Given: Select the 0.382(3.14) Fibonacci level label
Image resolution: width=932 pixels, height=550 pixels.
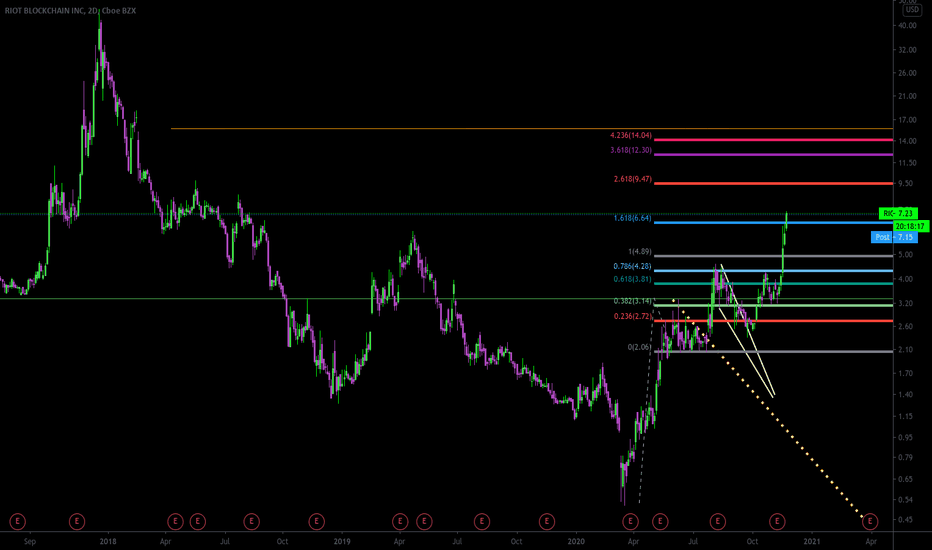Looking at the screenshot, I should click(x=632, y=301).
